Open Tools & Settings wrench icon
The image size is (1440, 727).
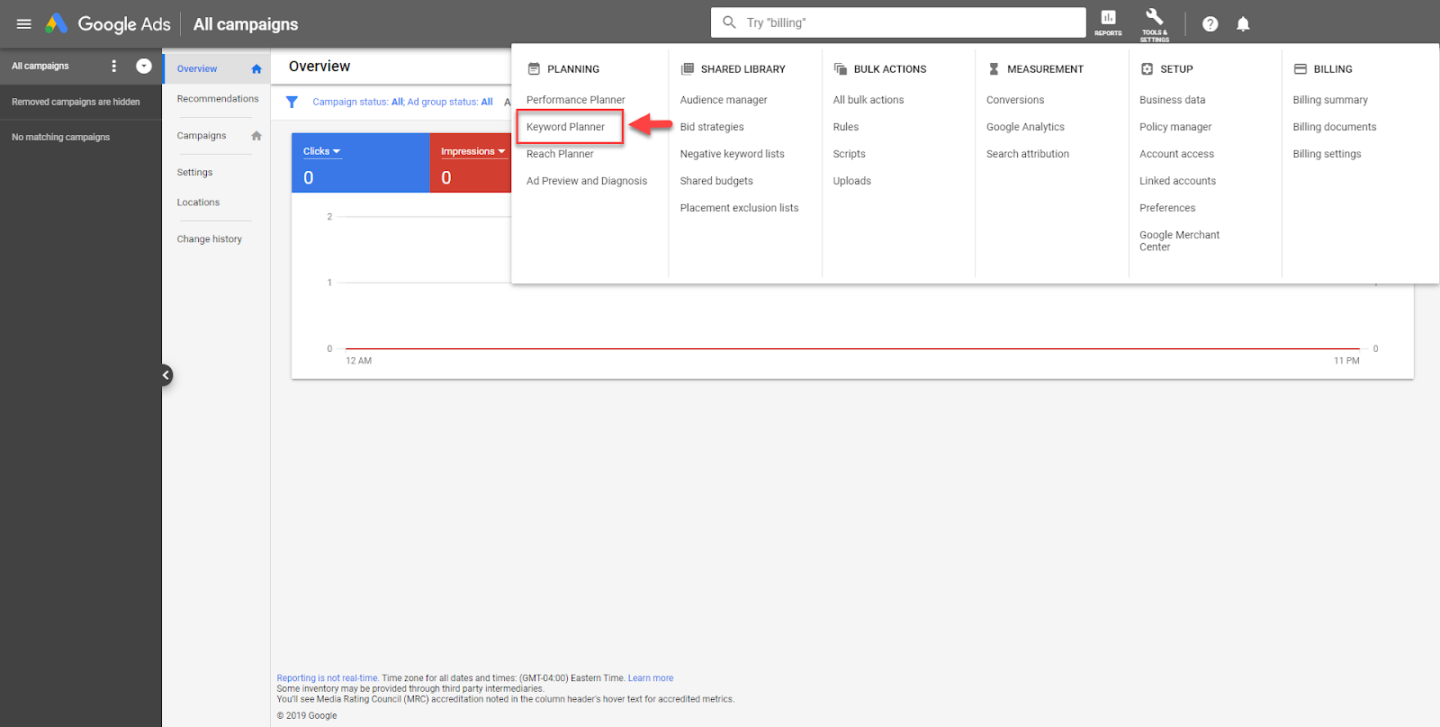[1154, 22]
